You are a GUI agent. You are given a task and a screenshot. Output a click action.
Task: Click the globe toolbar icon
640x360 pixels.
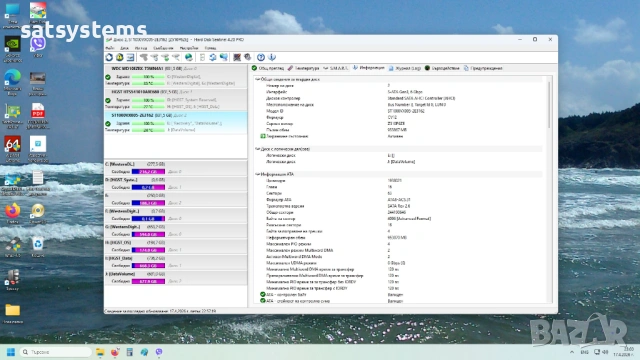[189, 57]
